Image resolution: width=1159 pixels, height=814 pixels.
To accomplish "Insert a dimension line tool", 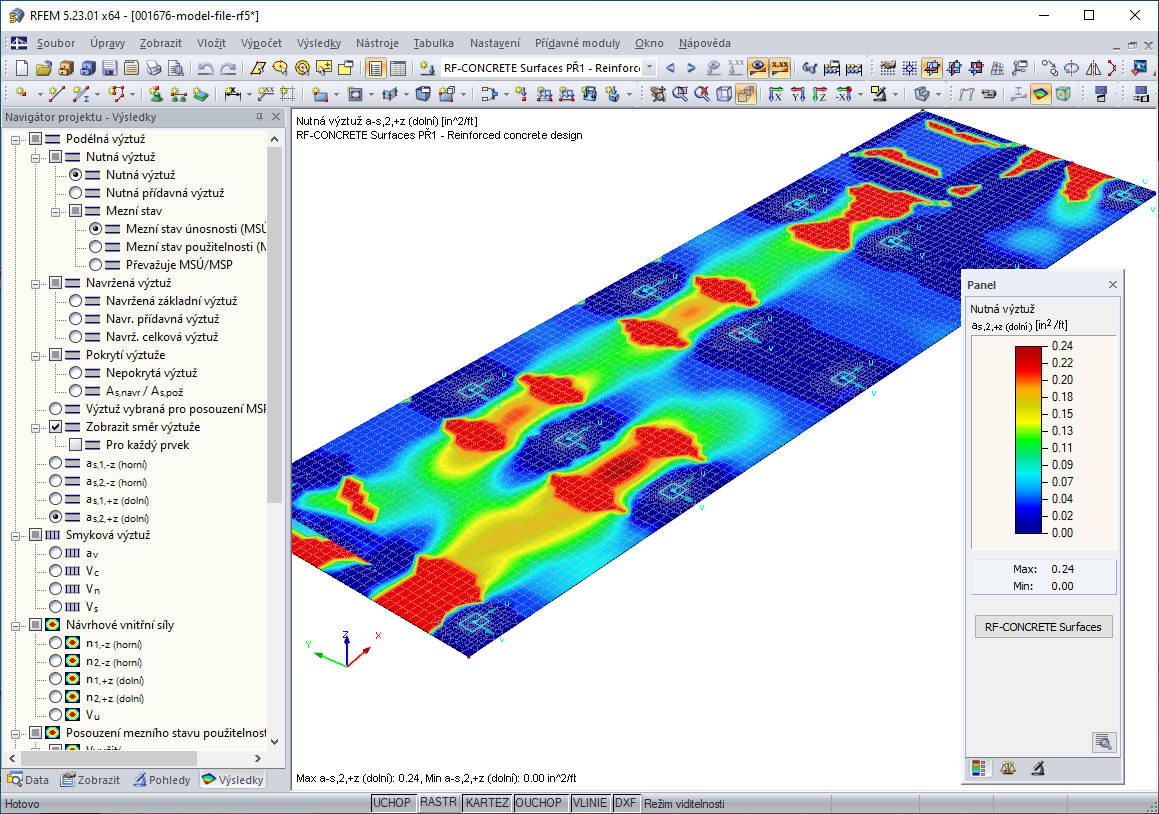I will [x=233, y=94].
